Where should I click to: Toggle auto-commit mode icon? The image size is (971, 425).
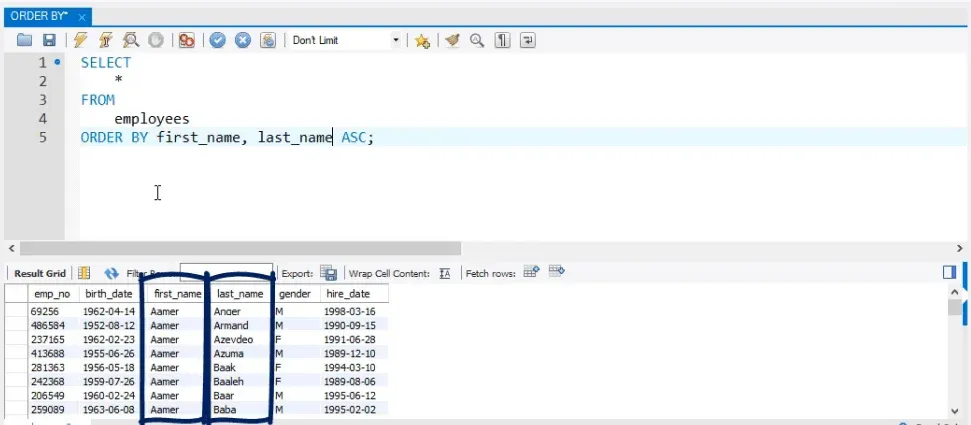pos(268,41)
